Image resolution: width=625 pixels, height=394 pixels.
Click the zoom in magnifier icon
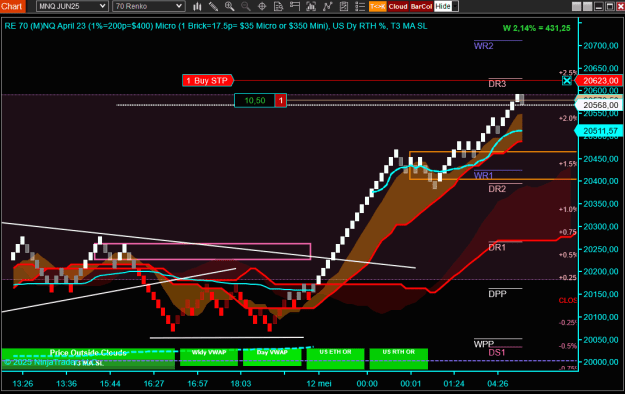(x=229, y=6)
